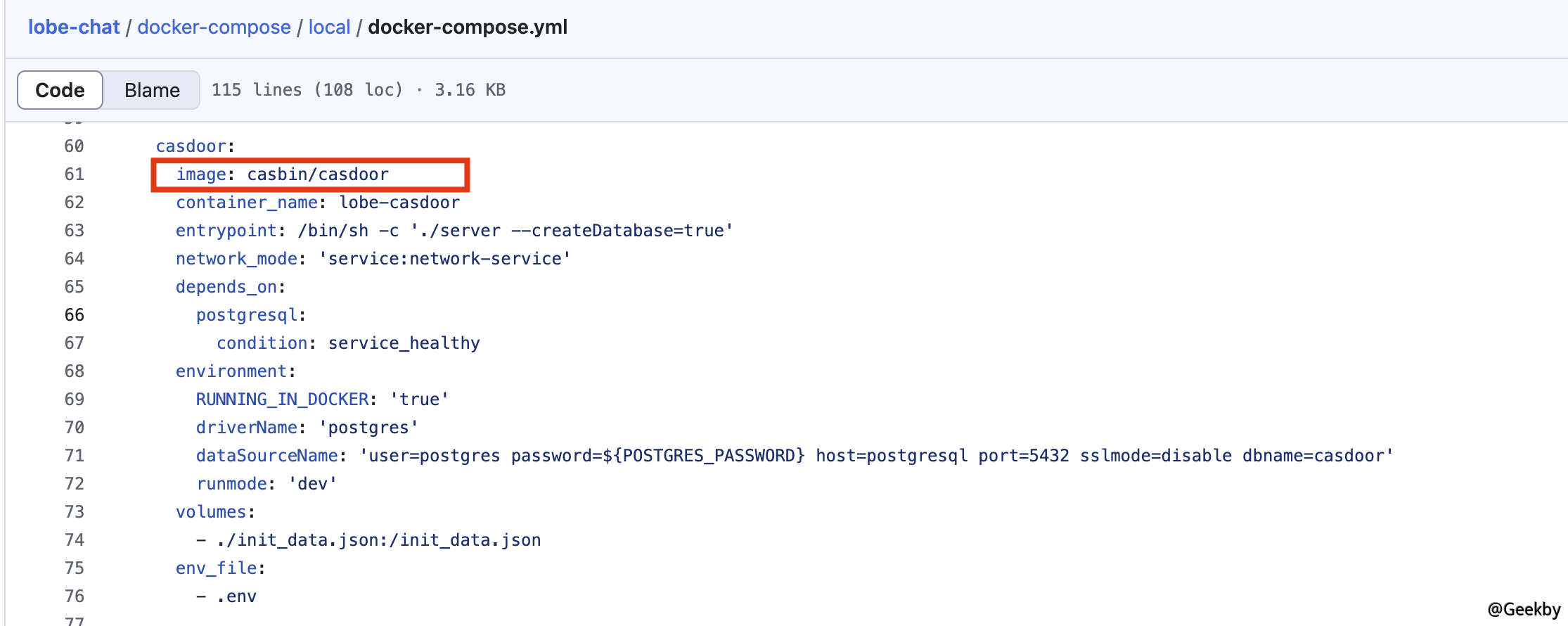
Task: Select line number 74 in the gutter
Action: (x=74, y=540)
